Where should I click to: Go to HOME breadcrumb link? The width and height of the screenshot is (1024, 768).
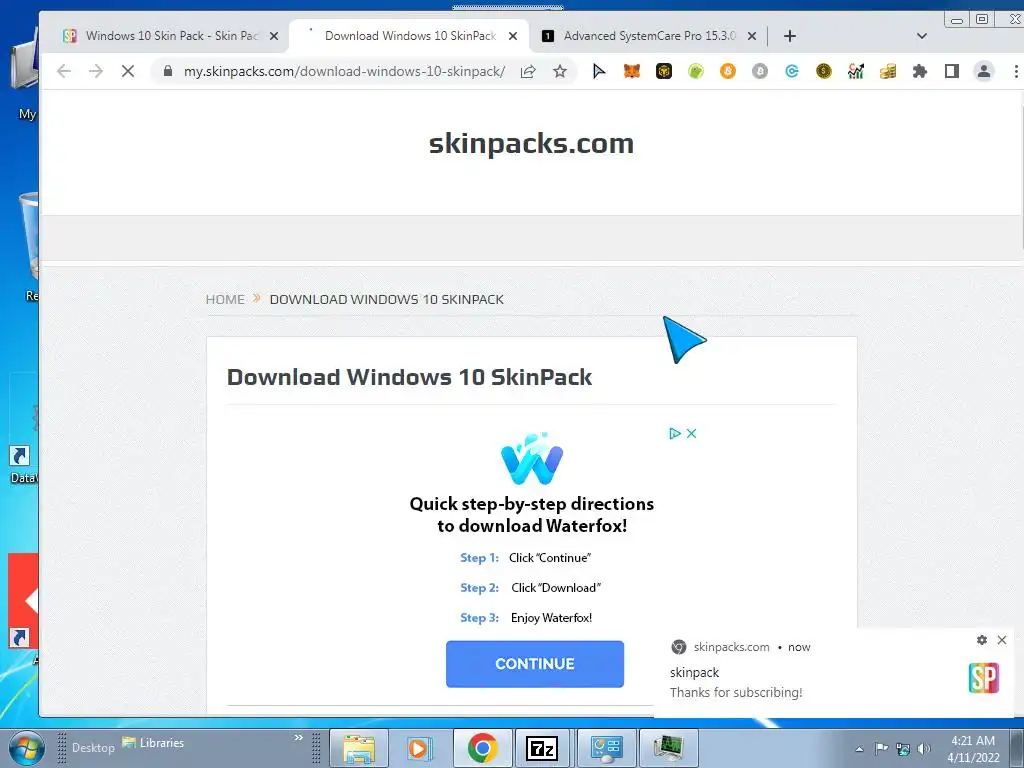pyautogui.click(x=225, y=299)
